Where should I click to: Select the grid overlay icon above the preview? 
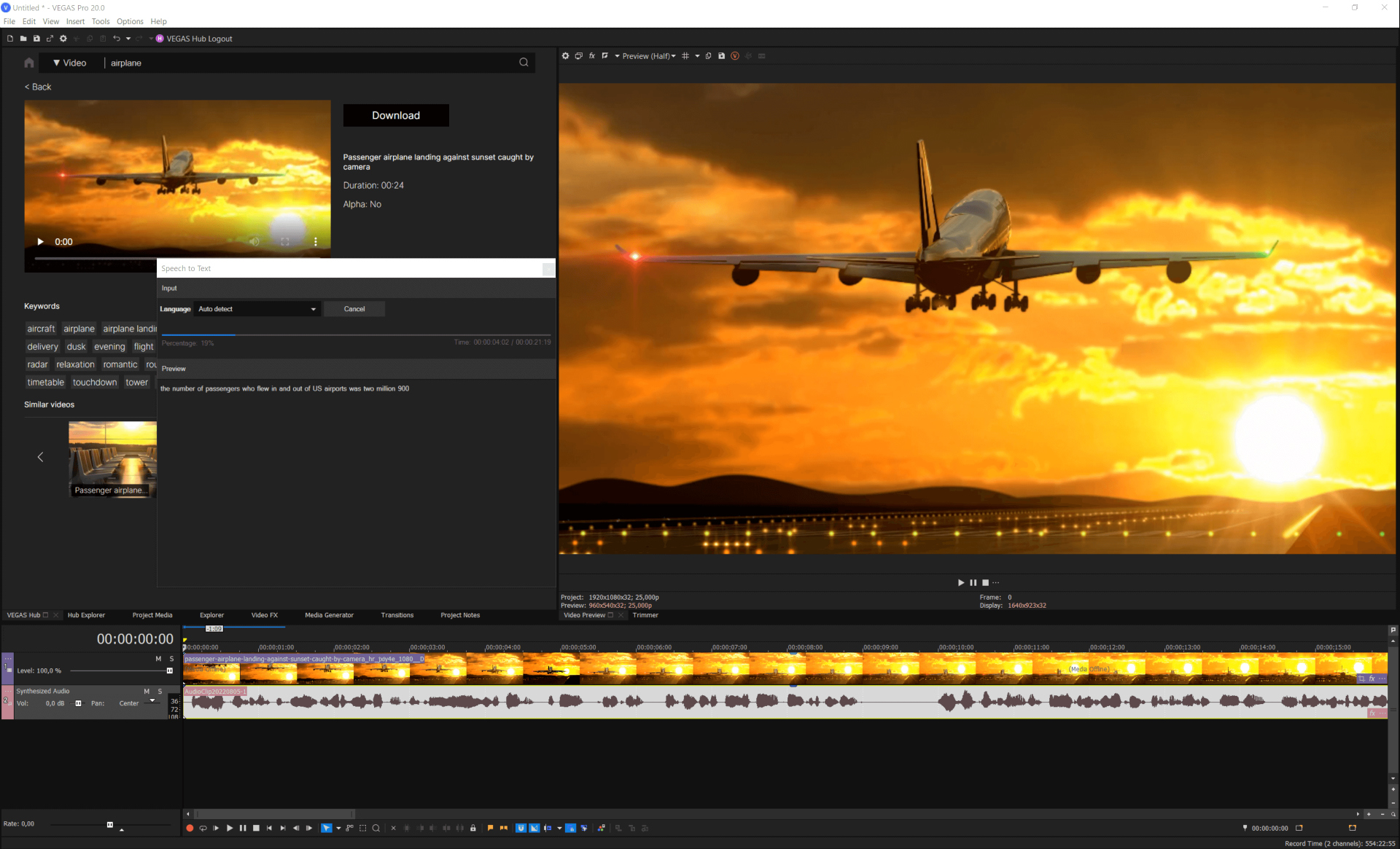pos(685,55)
